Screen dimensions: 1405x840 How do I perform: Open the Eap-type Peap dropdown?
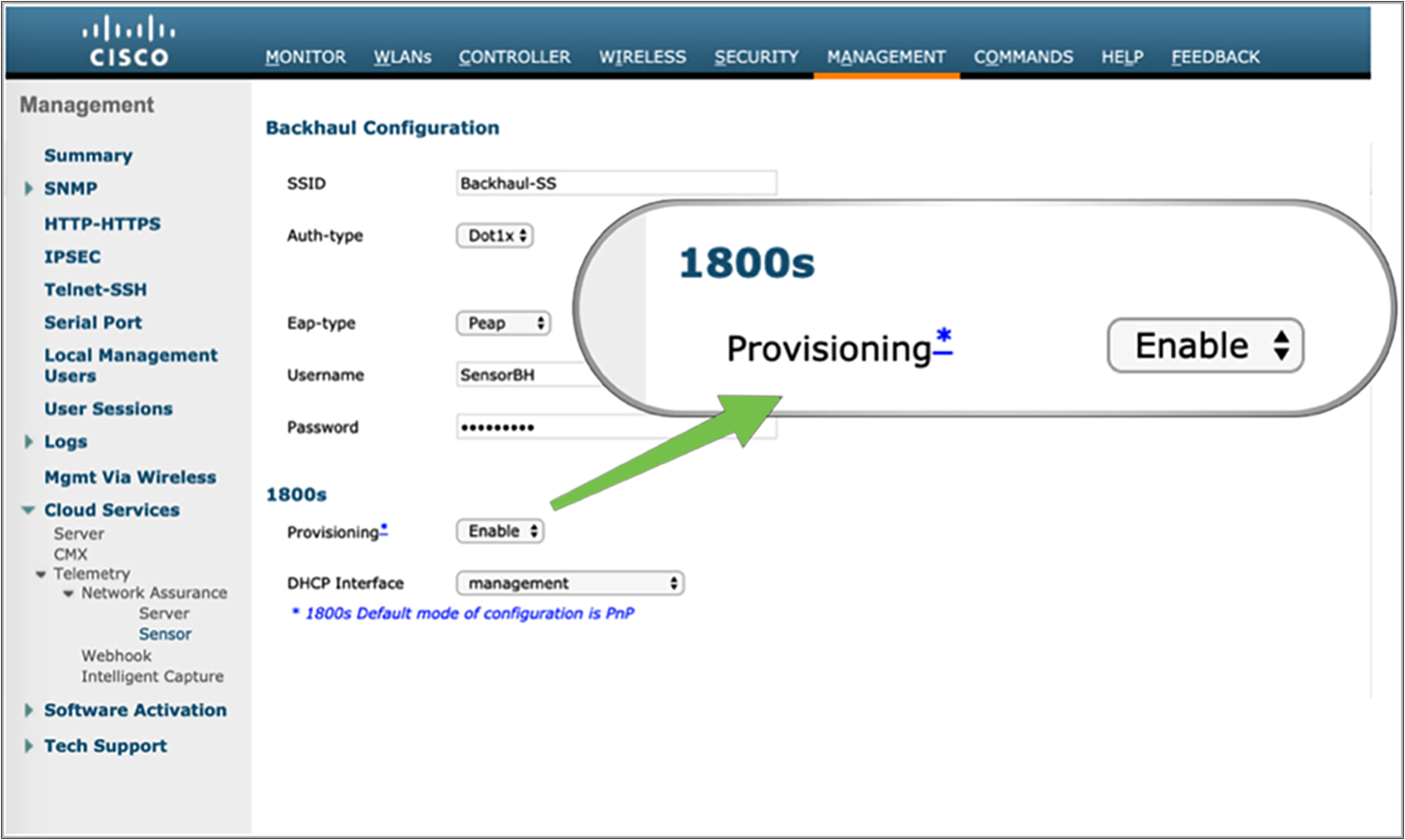click(503, 323)
